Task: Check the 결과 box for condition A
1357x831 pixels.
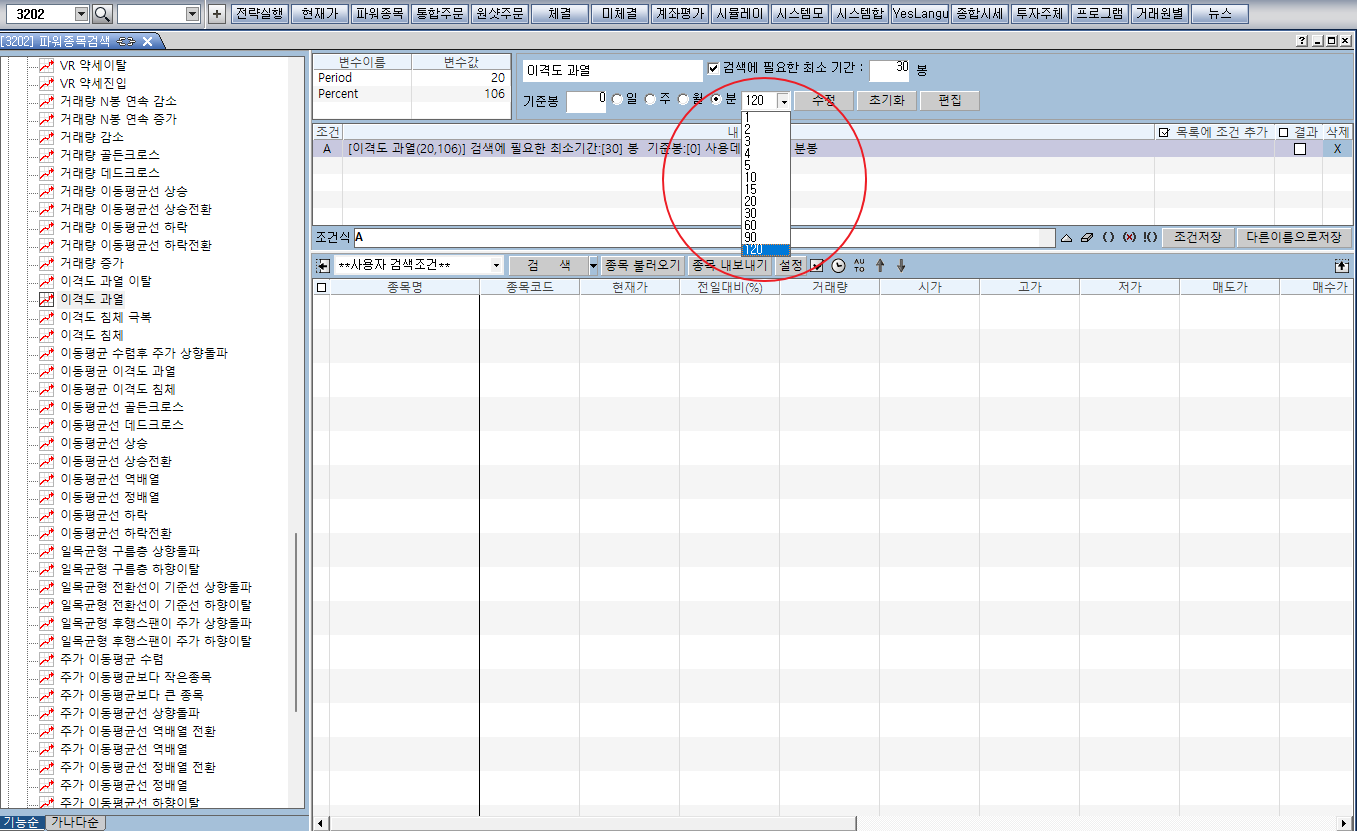Action: tap(1300, 149)
